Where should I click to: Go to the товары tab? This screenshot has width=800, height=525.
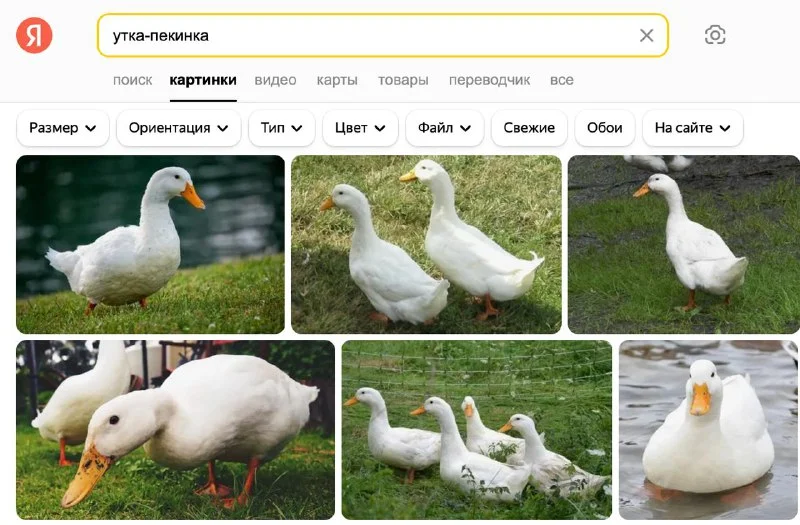tap(403, 80)
